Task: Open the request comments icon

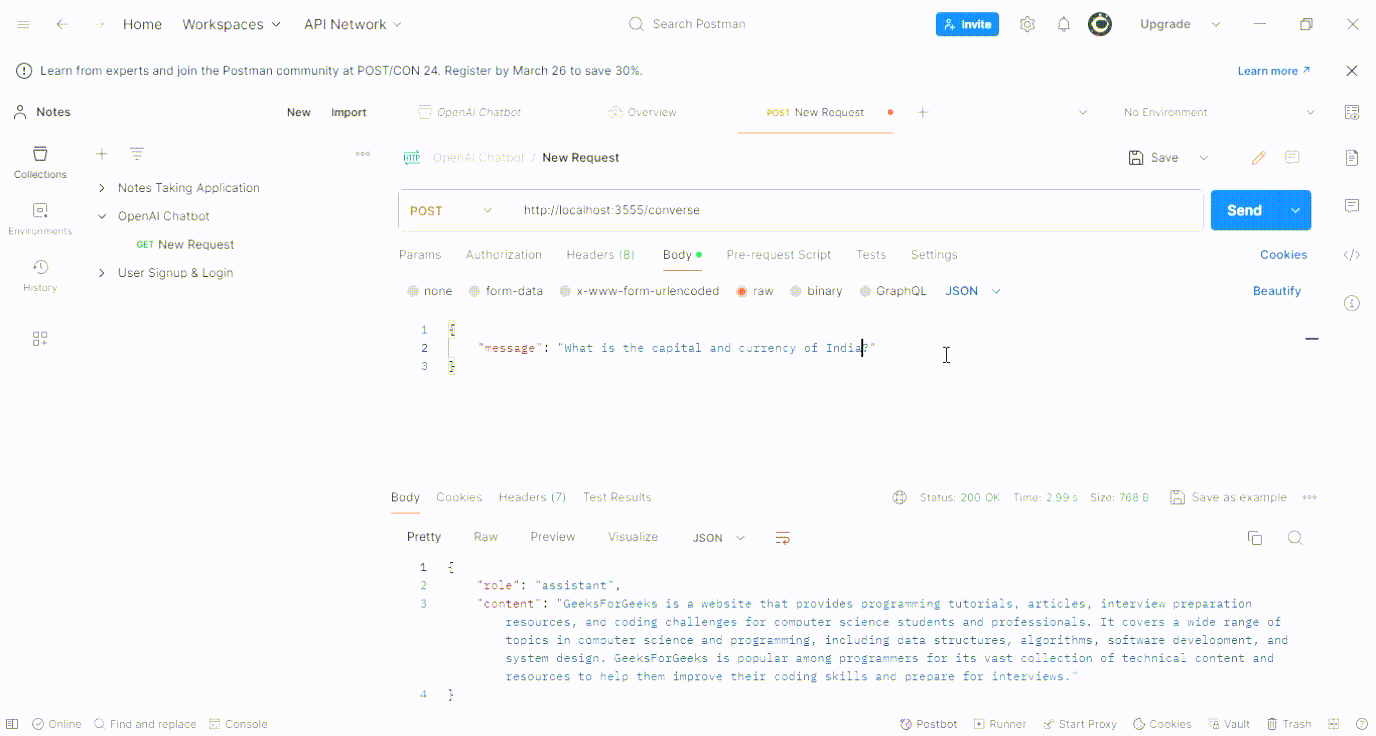Action: (x=1292, y=157)
